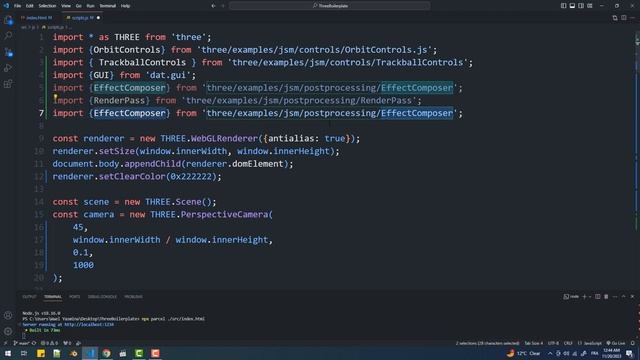The width and height of the screenshot is (640, 360).
Task: Open the Edit menu
Action: [29, 6]
